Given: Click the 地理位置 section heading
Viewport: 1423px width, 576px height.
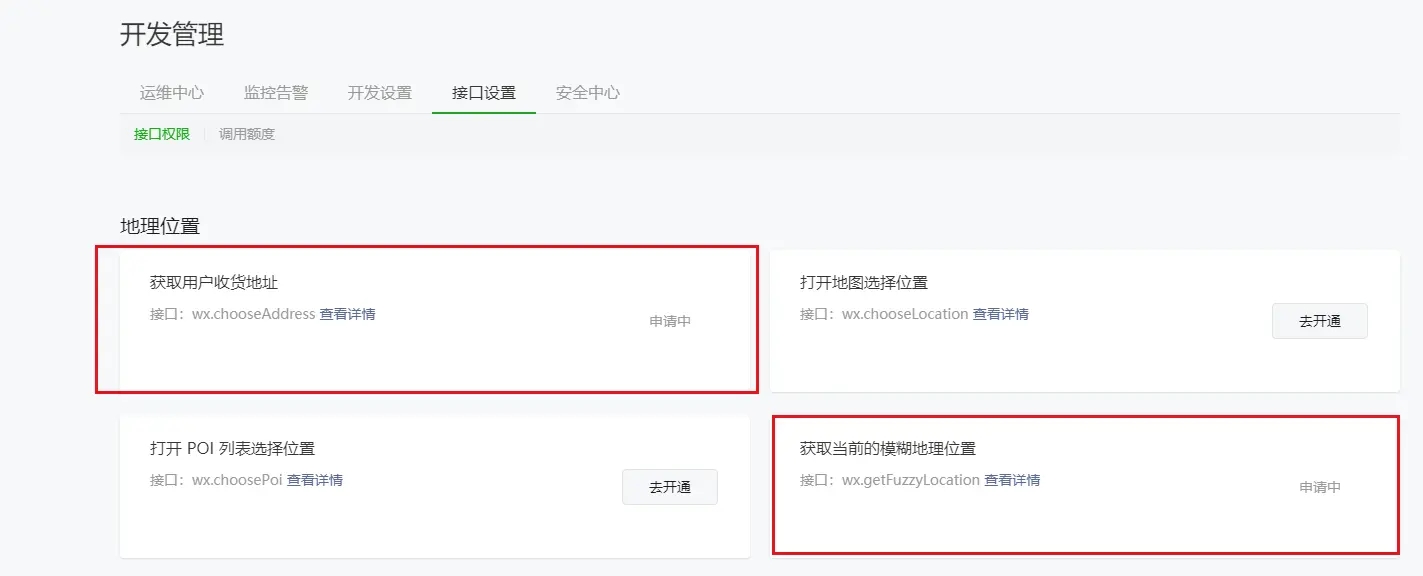Looking at the screenshot, I should (160, 226).
